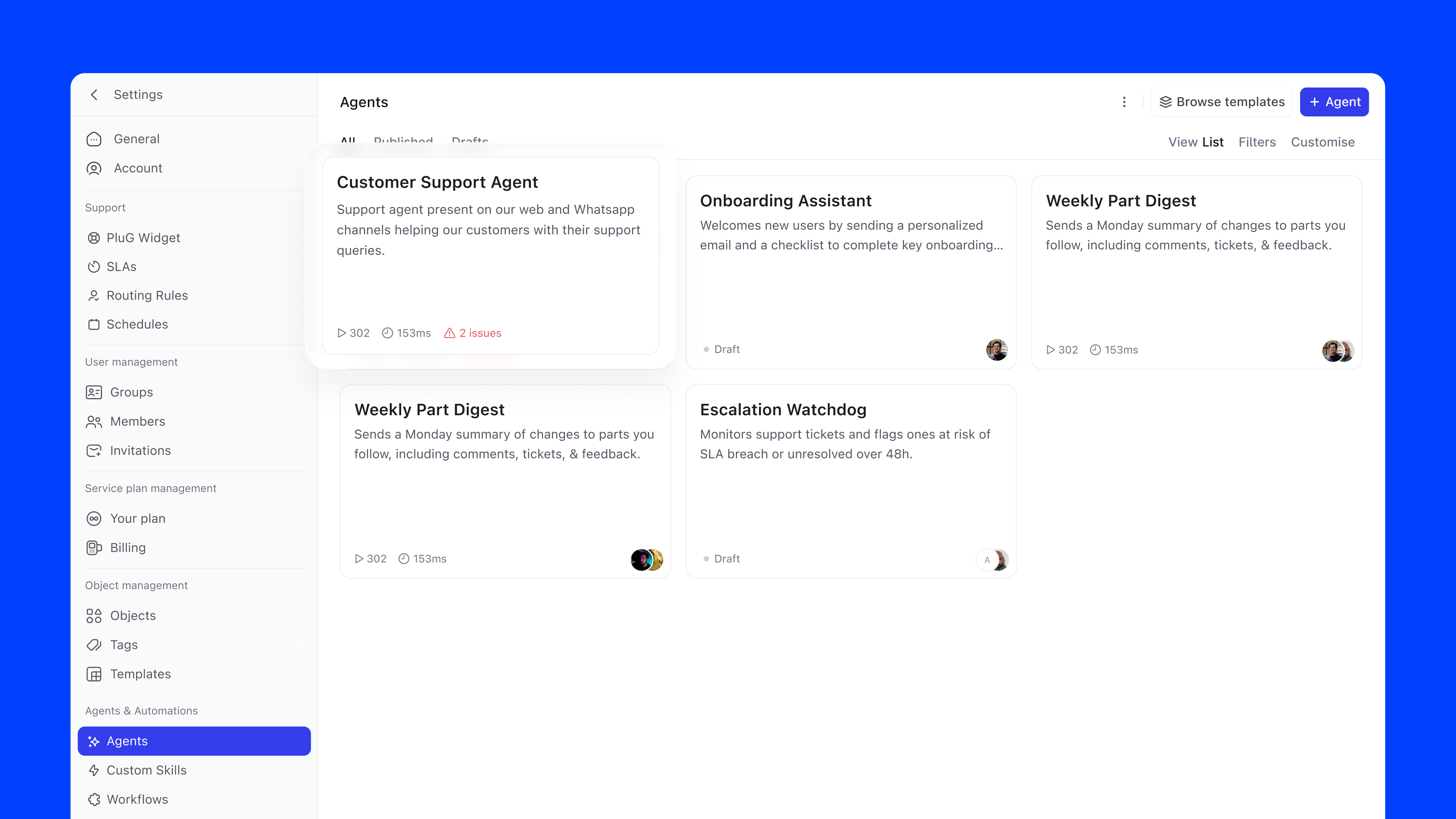Click avatars on top-right Weekly Part Digest card
The height and width of the screenshot is (819, 1456).
(1338, 351)
